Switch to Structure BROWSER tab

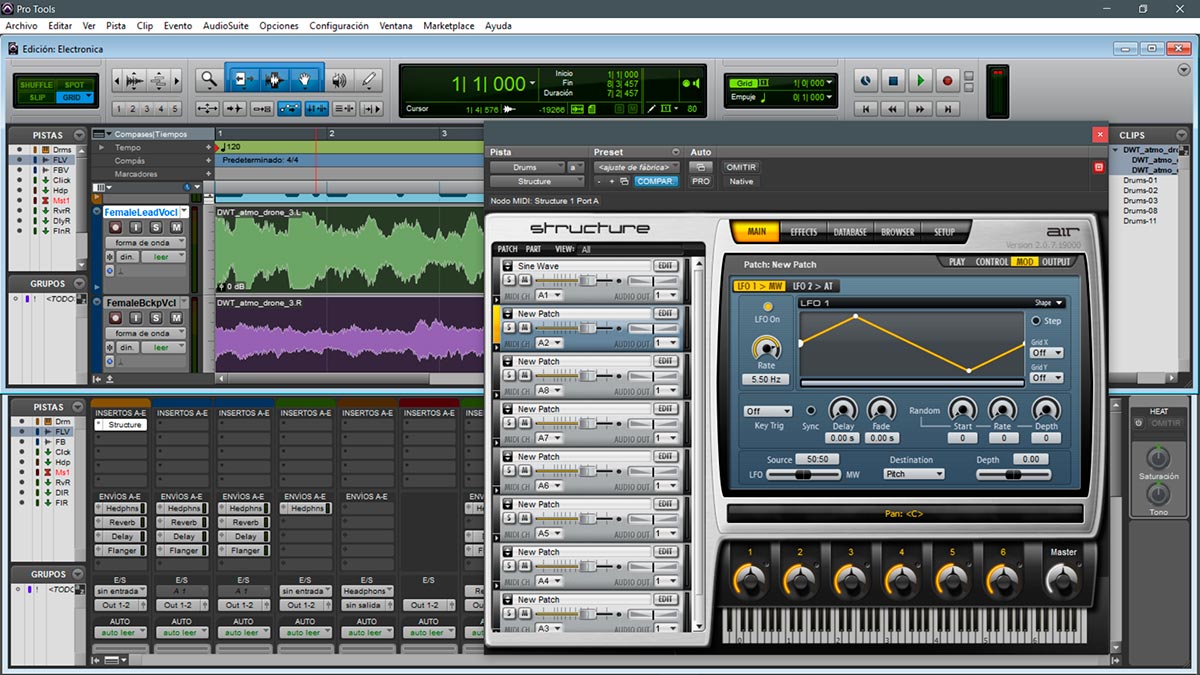click(897, 232)
